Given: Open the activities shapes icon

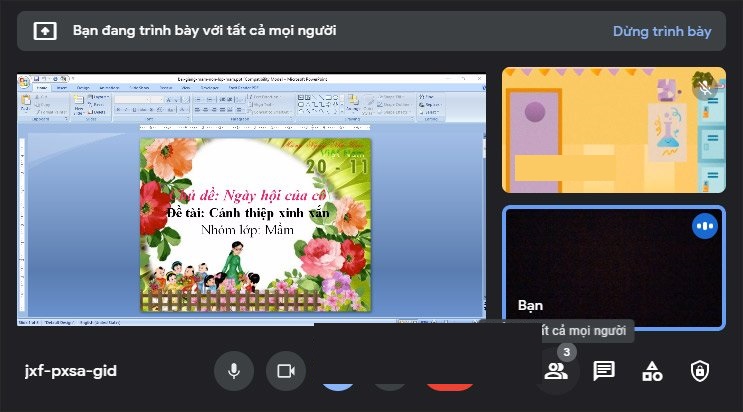Looking at the screenshot, I should (652, 371).
